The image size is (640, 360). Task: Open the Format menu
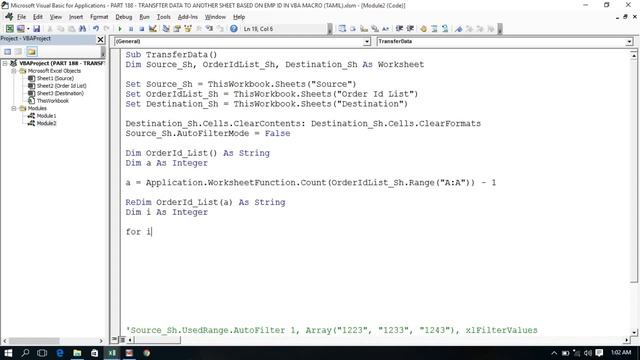(99, 17)
